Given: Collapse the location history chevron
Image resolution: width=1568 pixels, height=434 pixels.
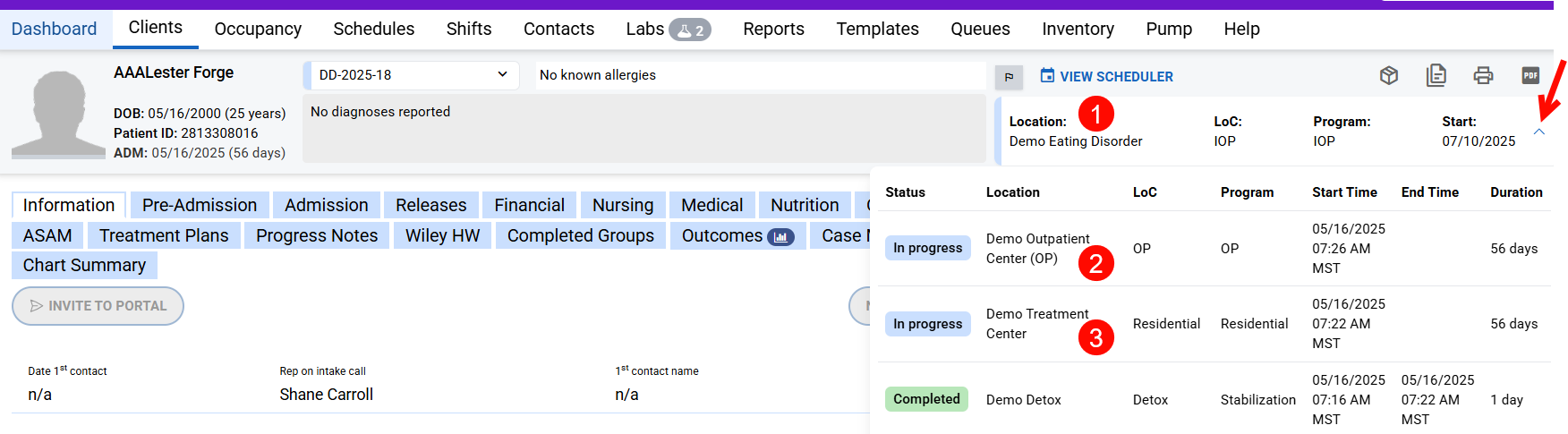Looking at the screenshot, I should (x=1539, y=132).
